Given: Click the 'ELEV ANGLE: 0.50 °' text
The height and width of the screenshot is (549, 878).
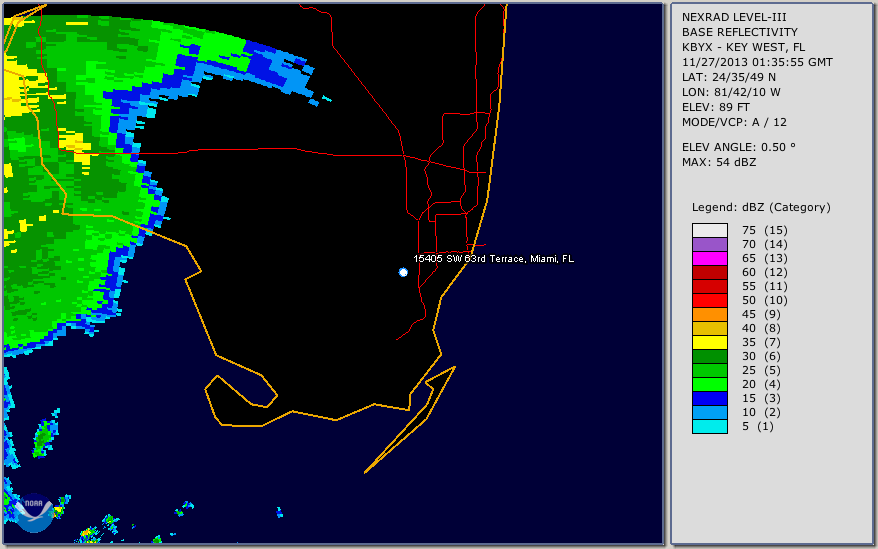Looking at the screenshot, I should [x=739, y=147].
